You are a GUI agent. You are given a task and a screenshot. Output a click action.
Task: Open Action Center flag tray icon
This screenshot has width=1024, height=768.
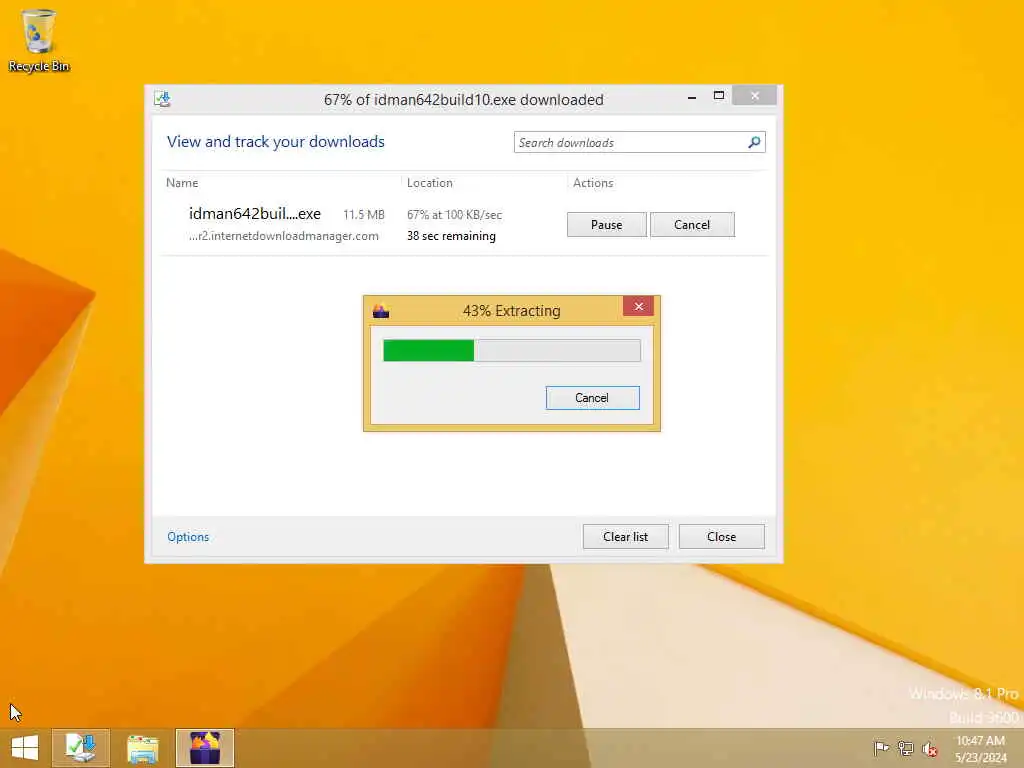click(x=881, y=748)
